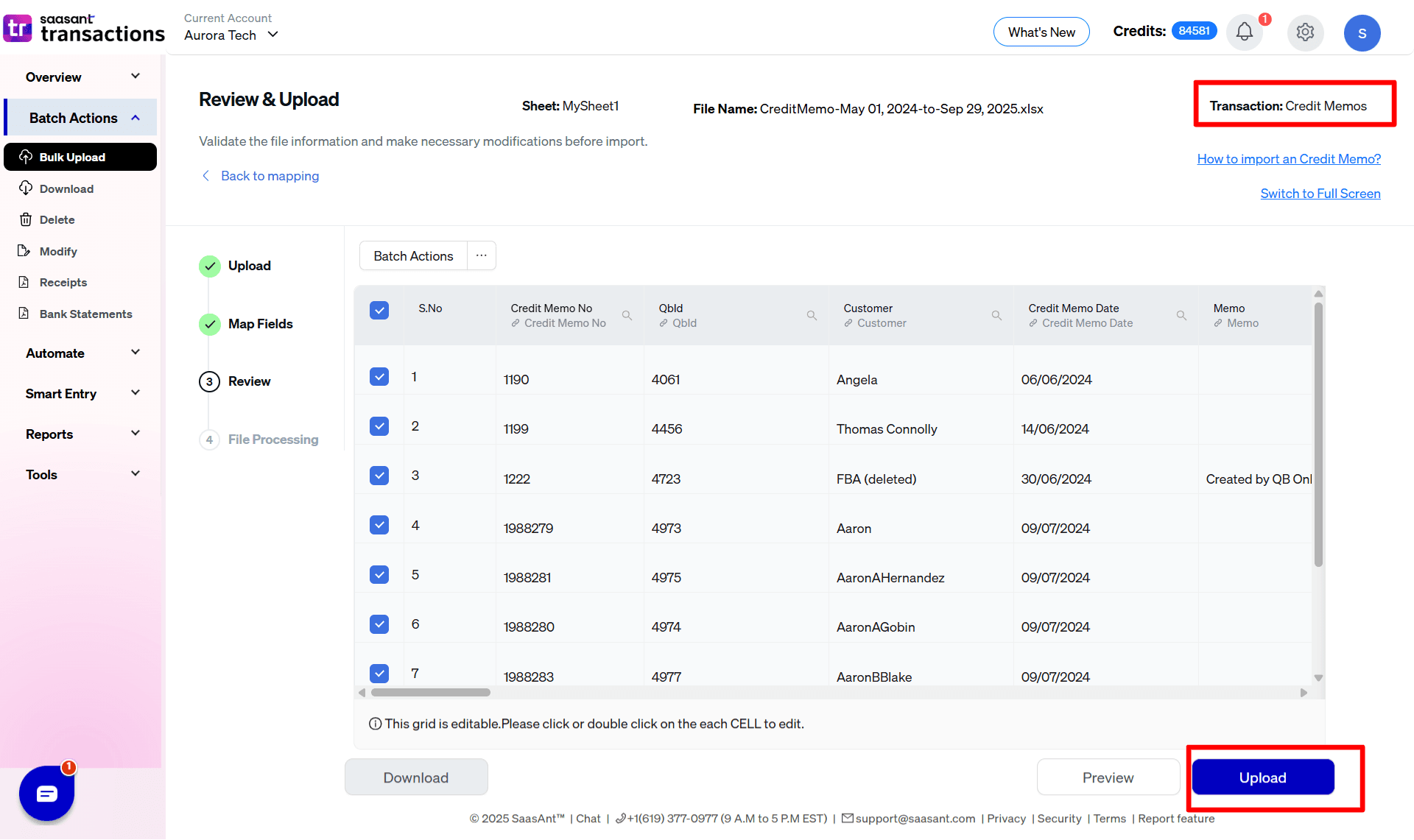1414x840 pixels.
Task: Deselect the checkbox for Thomas Connolly's row
Action: point(379,426)
